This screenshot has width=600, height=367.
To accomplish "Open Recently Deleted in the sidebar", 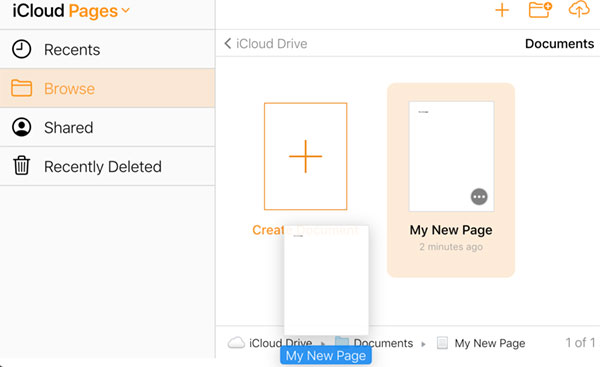I will click(108, 166).
